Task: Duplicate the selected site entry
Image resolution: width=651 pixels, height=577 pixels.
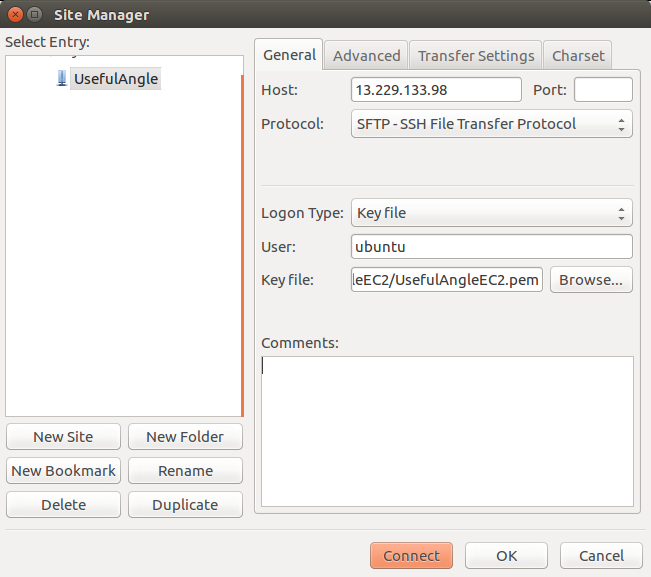Action: (185, 505)
